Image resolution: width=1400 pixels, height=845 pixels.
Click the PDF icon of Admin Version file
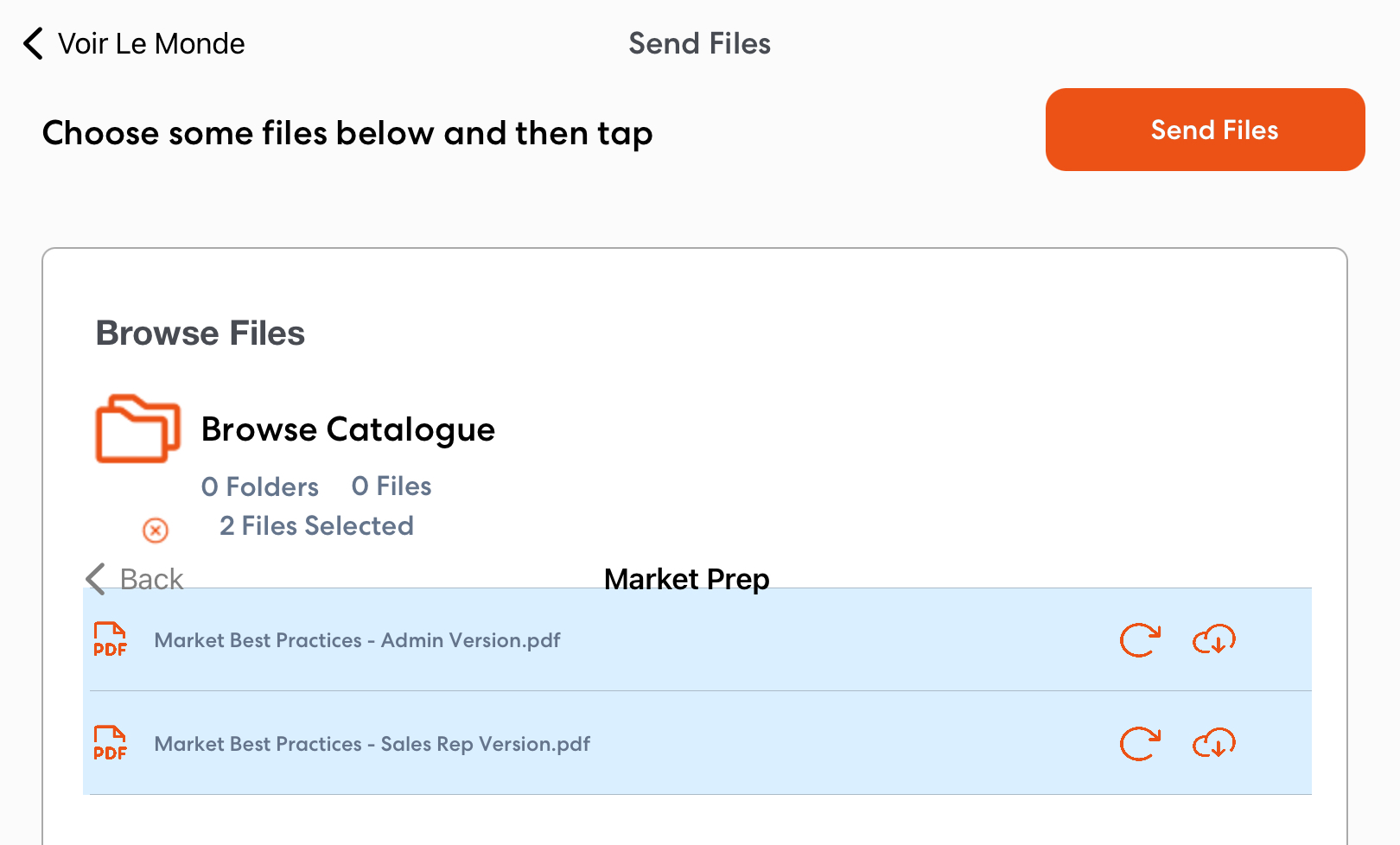point(111,640)
